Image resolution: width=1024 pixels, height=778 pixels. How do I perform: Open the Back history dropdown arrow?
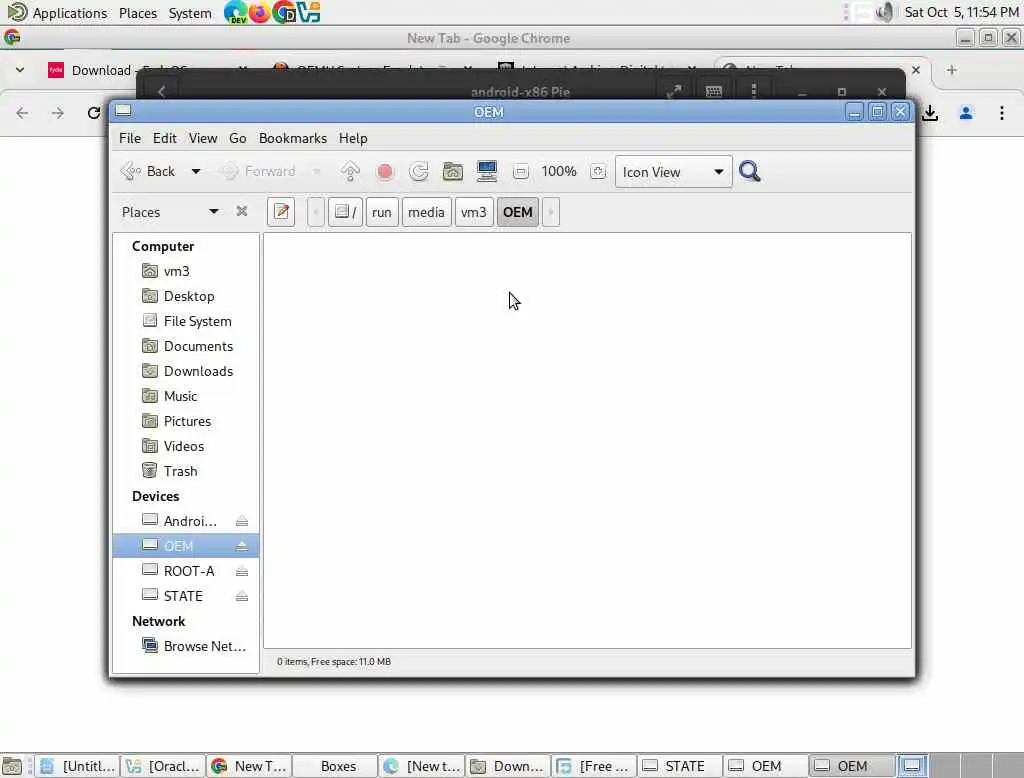pos(195,171)
